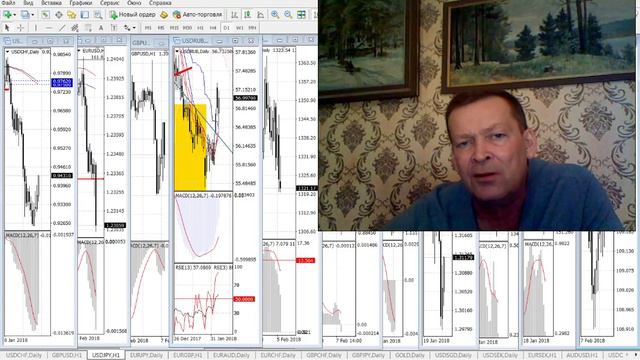Switch to the EURAUD,Daily tab
The image size is (640, 360).
coord(231,355)
